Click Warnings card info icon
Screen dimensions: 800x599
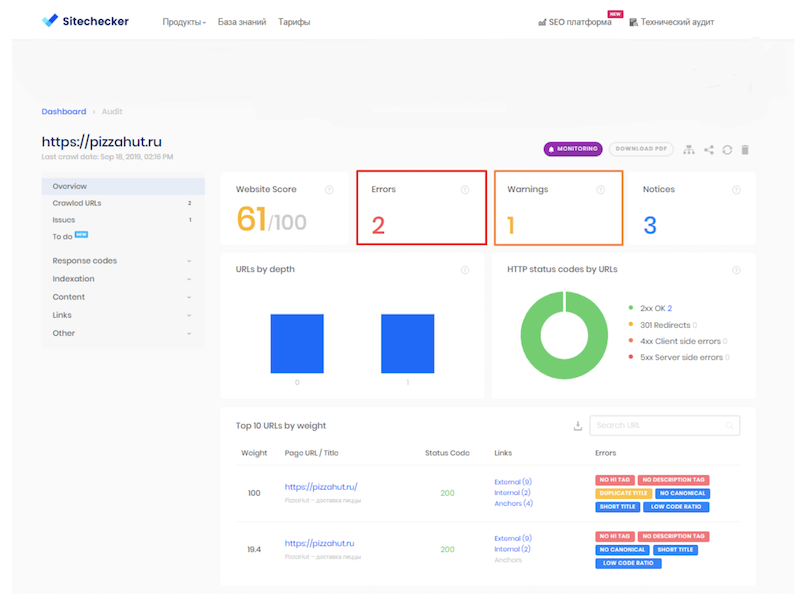click(x=601, y=190)
